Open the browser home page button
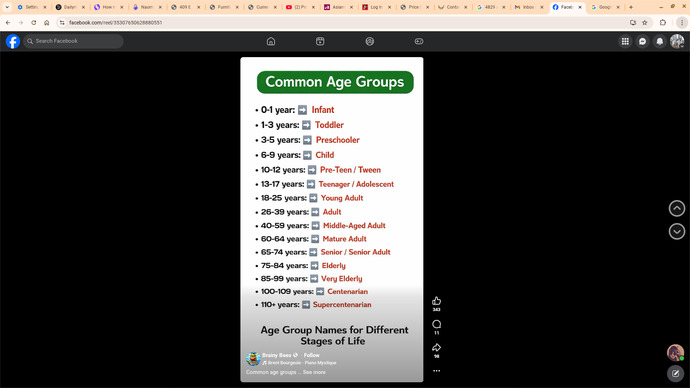The width and height of the screenshot is (690, 388). (46, 22)
